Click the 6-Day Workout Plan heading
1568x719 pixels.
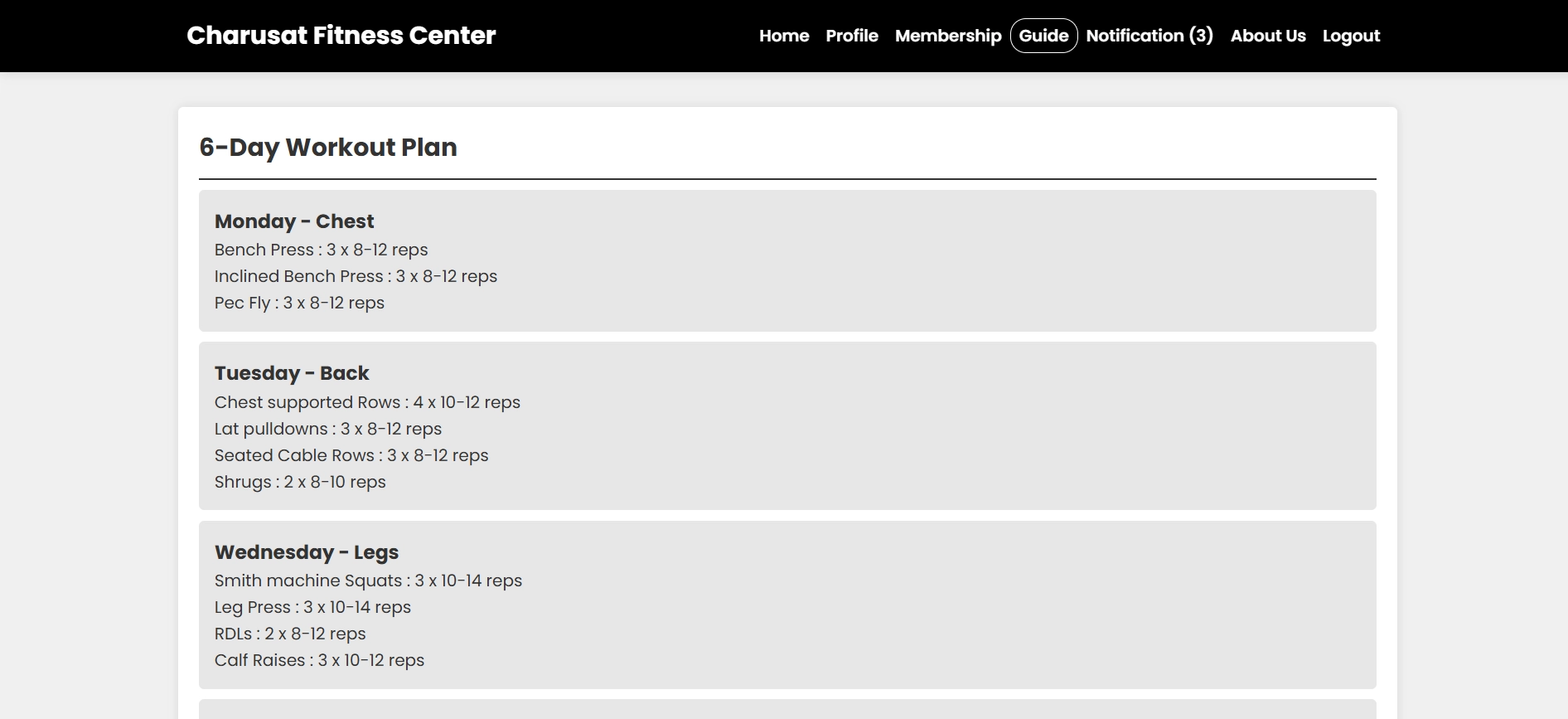point(328,147)
